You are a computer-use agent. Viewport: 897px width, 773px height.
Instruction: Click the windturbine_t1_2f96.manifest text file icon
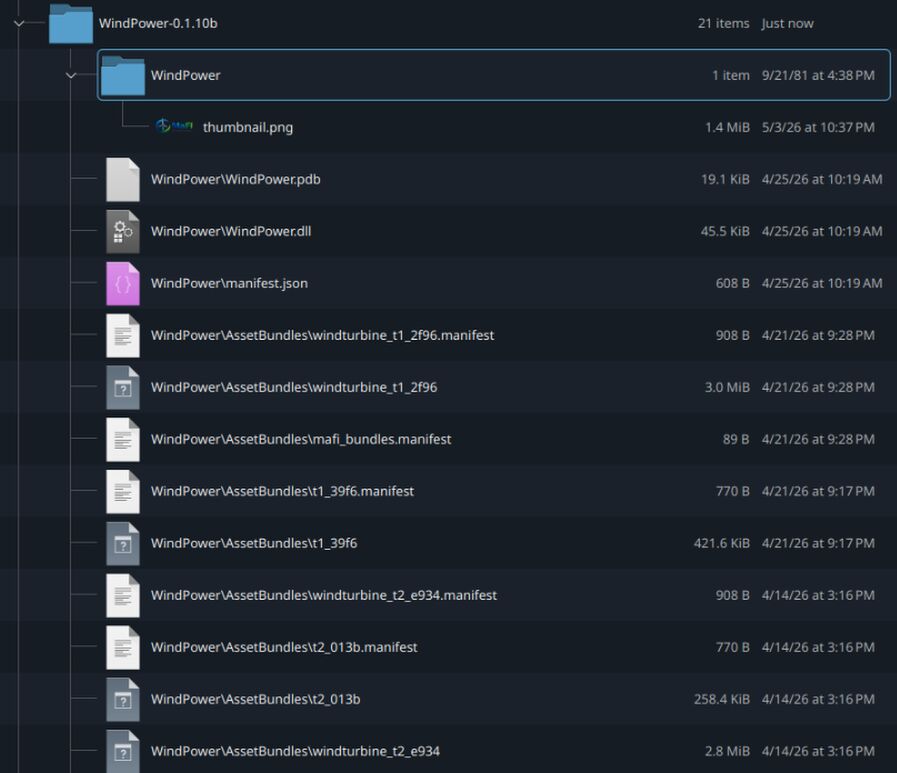[x=122, y=335]
